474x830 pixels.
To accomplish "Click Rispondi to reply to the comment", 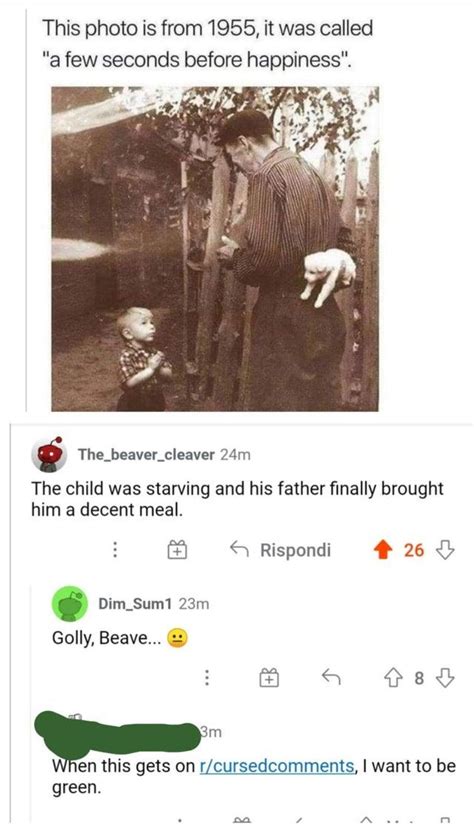I will pyautogui.click(x=281, y=550).
